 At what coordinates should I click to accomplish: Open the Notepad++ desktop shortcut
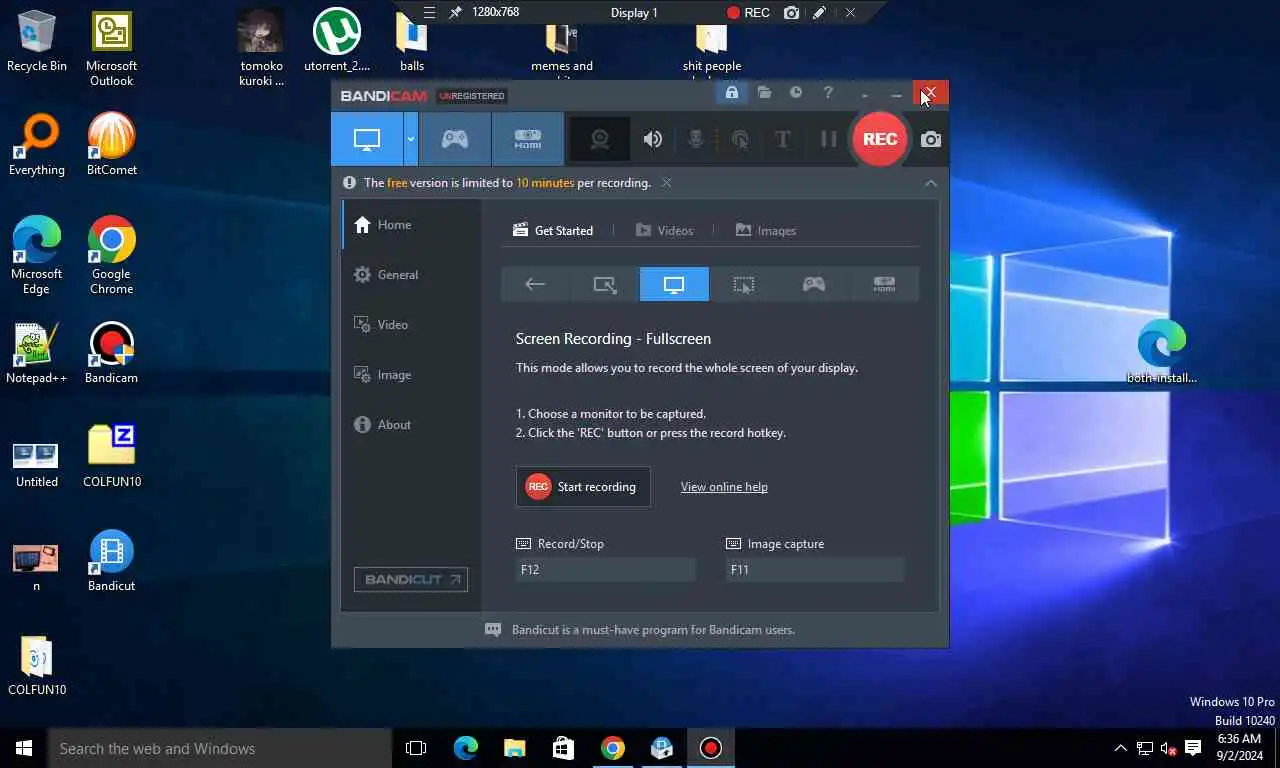(37, 353)
